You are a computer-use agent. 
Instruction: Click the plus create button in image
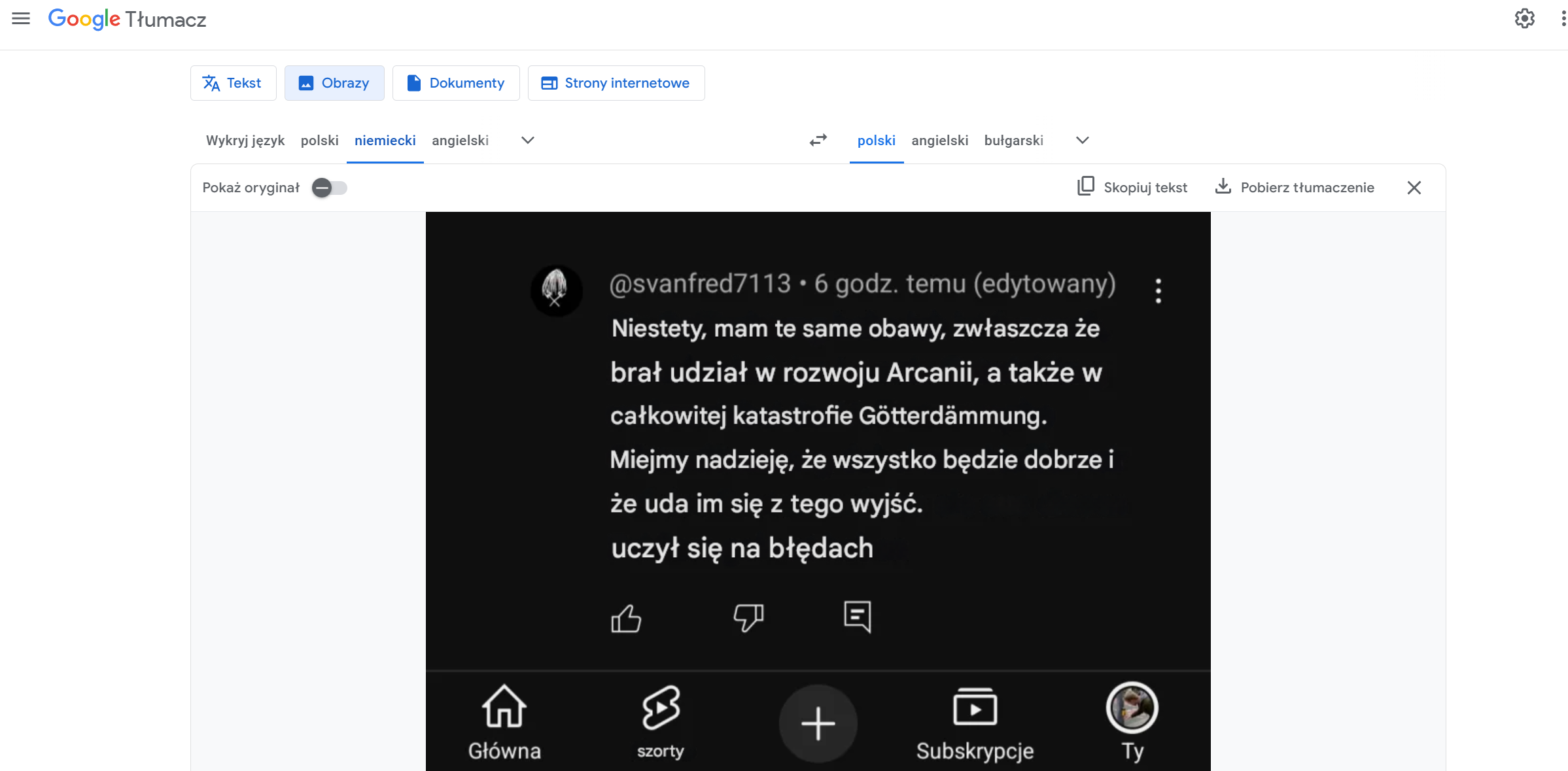tap(818, 723)
